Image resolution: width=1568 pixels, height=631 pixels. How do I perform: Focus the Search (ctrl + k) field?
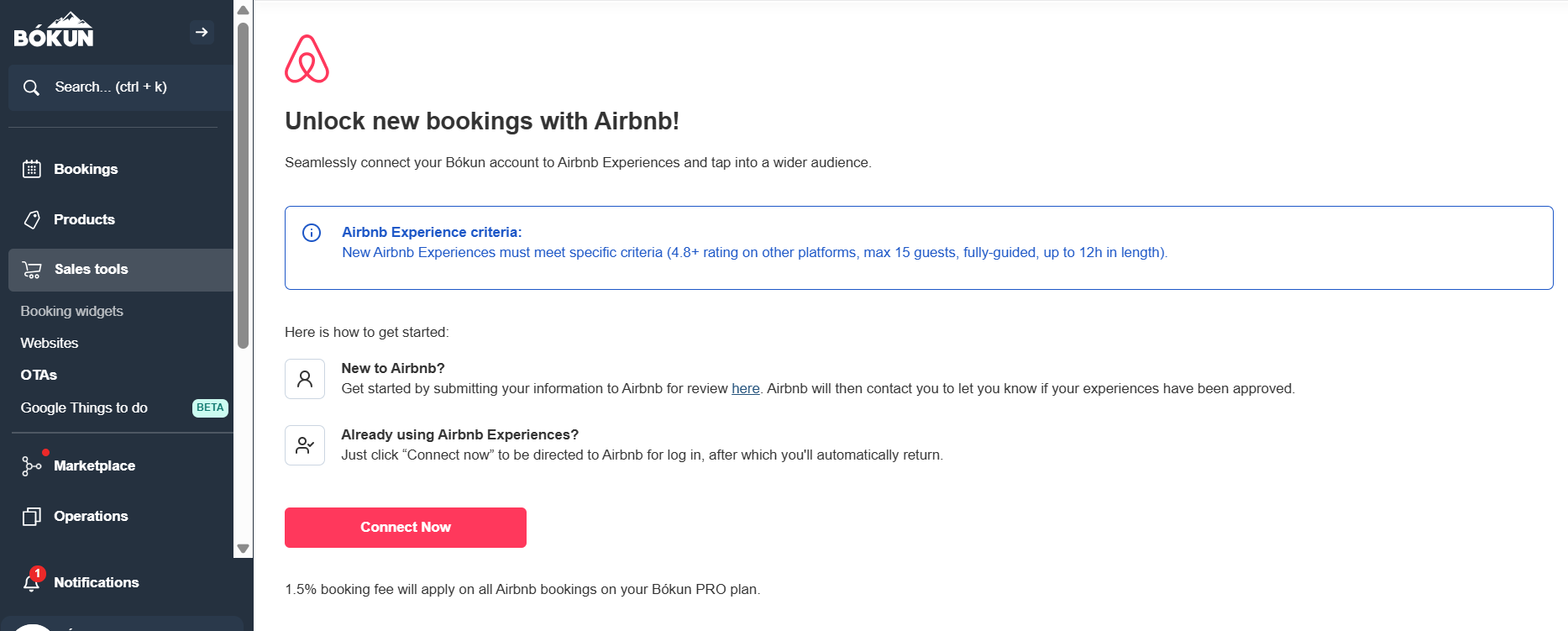pos(121,87)
